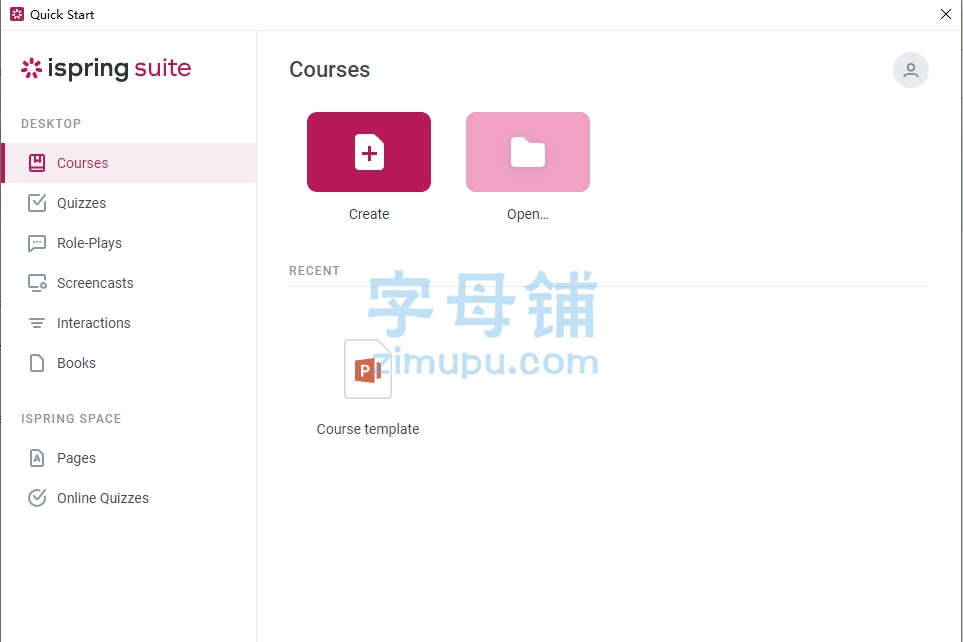Open the Online Quizzes circled check icon
The width and height of the screenshot is (963, 642).
coord(37,498)
